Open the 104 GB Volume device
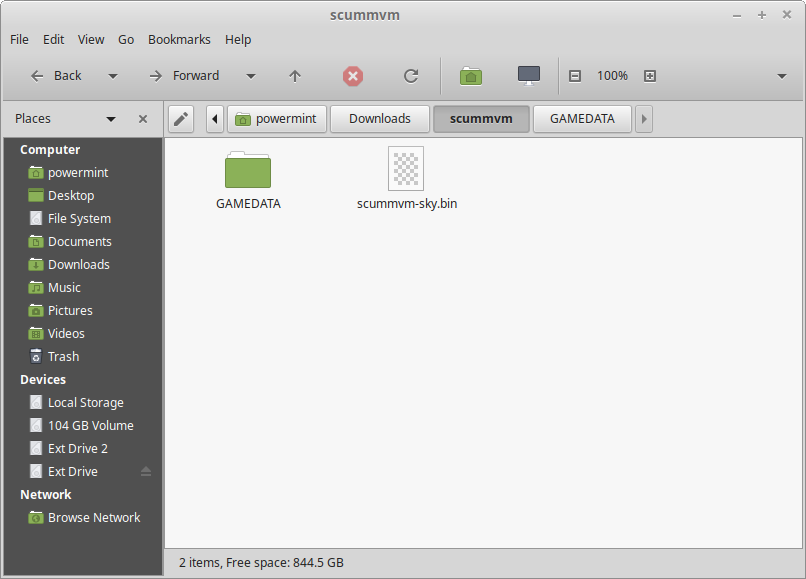This screenshot has height=579, width=806. (83, 426)
